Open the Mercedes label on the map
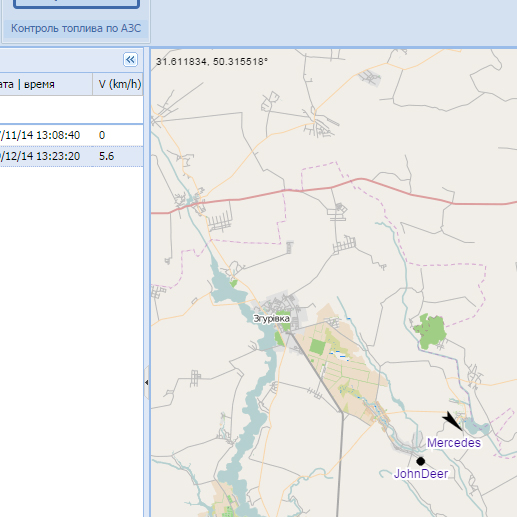This screenshot has height=517, width=517. tap(454, 443)
